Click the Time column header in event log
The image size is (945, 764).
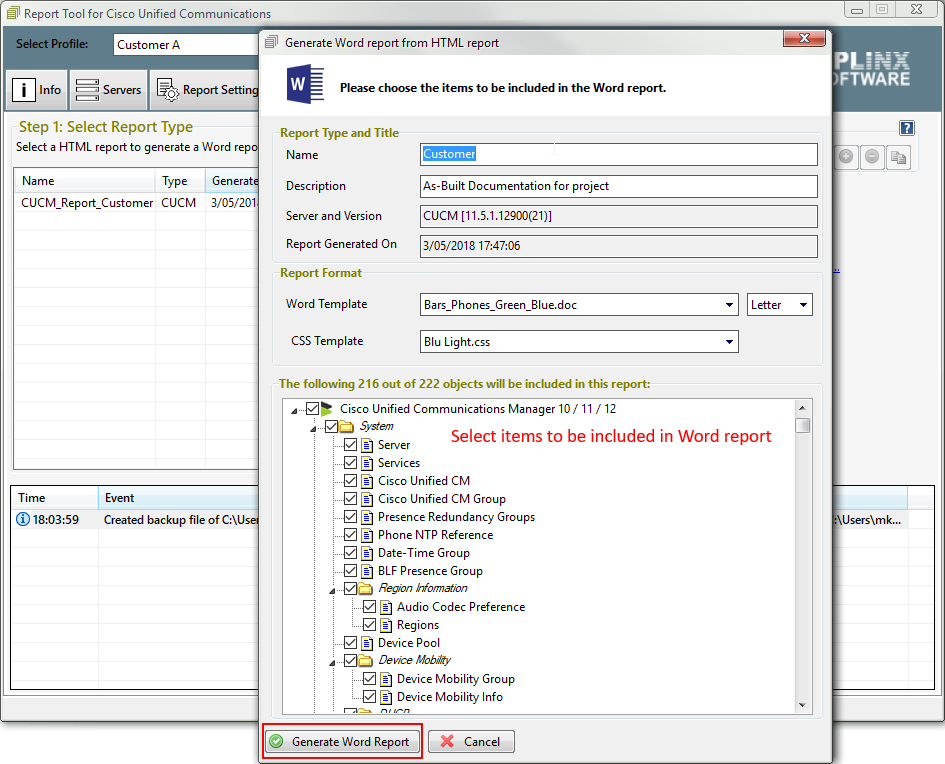pos(55,498)
